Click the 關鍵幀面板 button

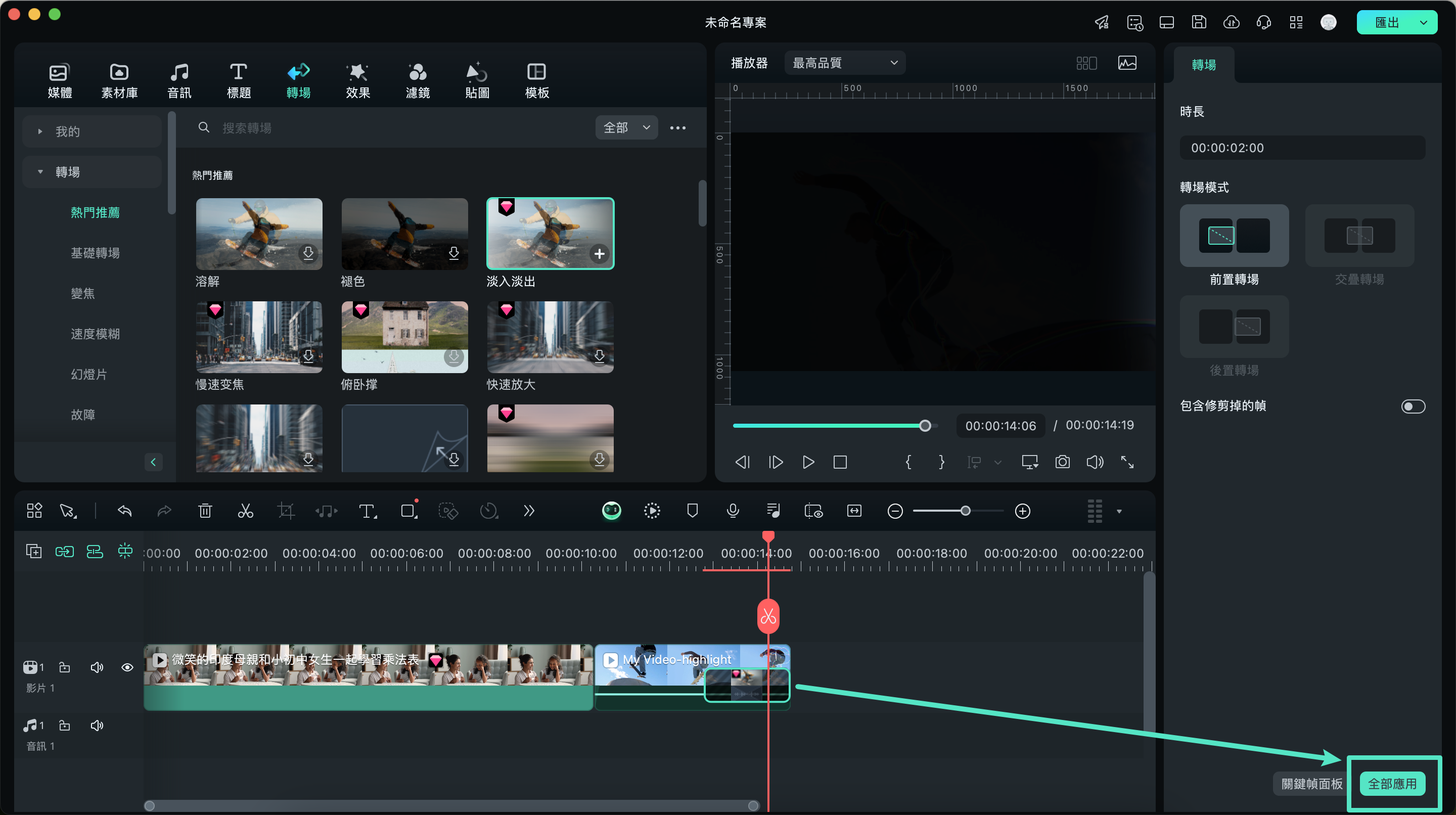pyautogui.click(x=1311, y=783)
